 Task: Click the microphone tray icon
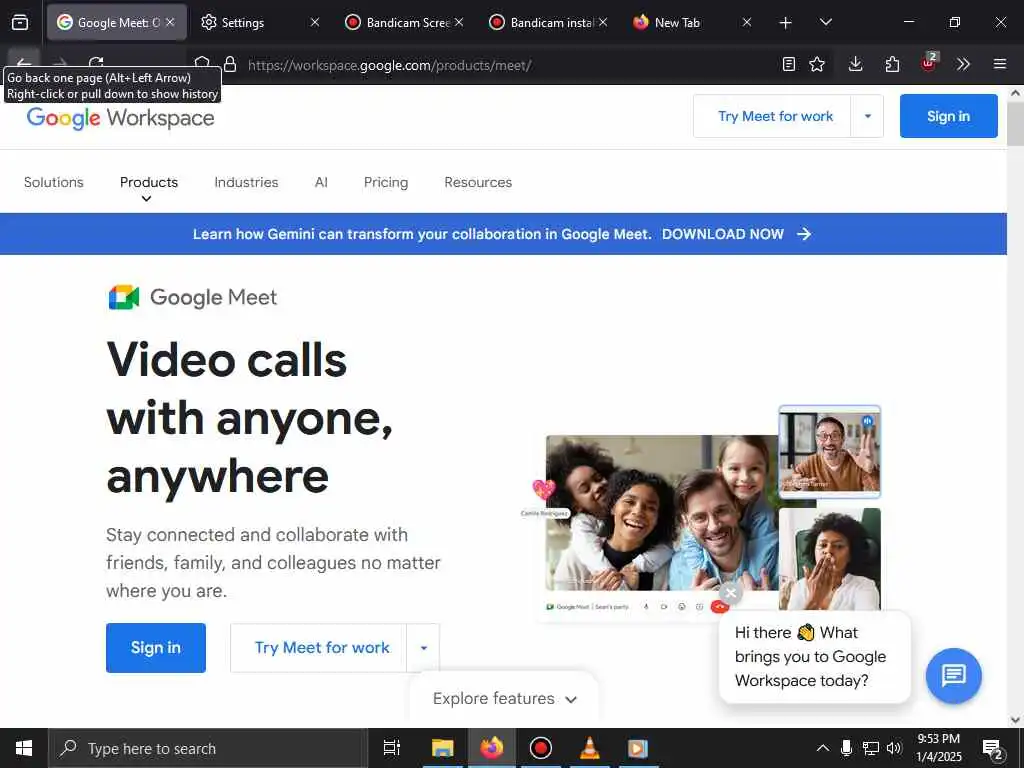[846, 748]
